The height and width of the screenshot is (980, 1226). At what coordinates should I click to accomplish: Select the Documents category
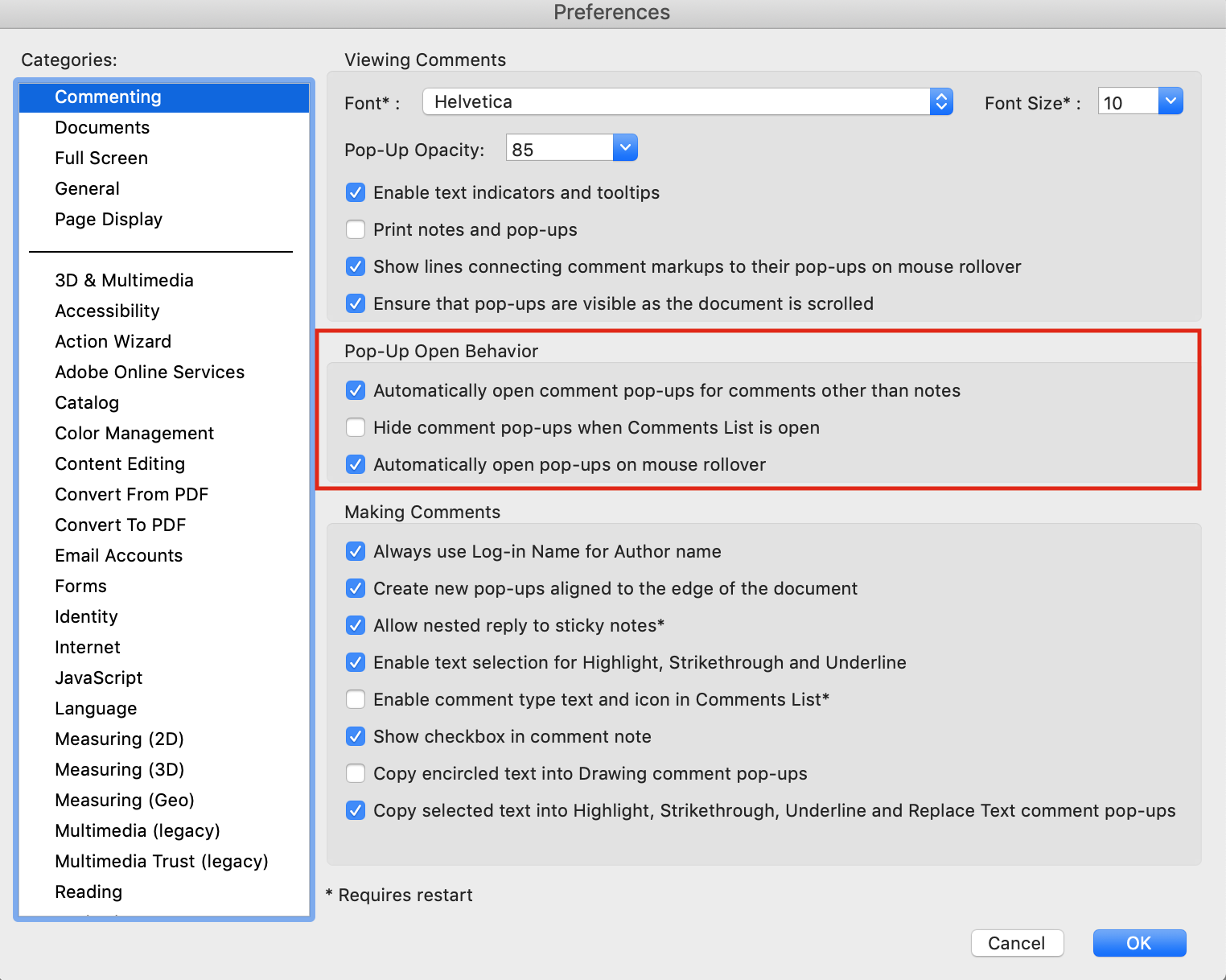coord(102,127)
